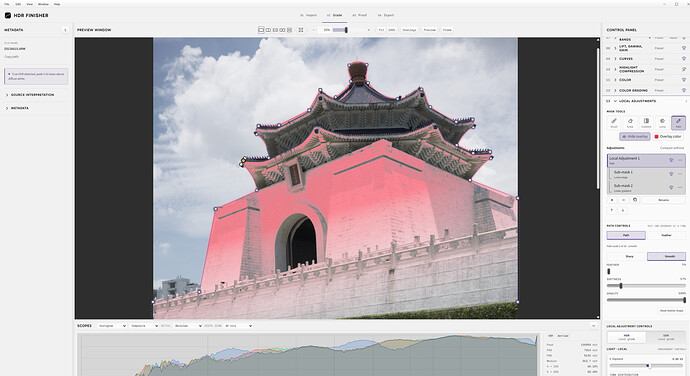Collapse the Metadata side panel

pos(65,30)
